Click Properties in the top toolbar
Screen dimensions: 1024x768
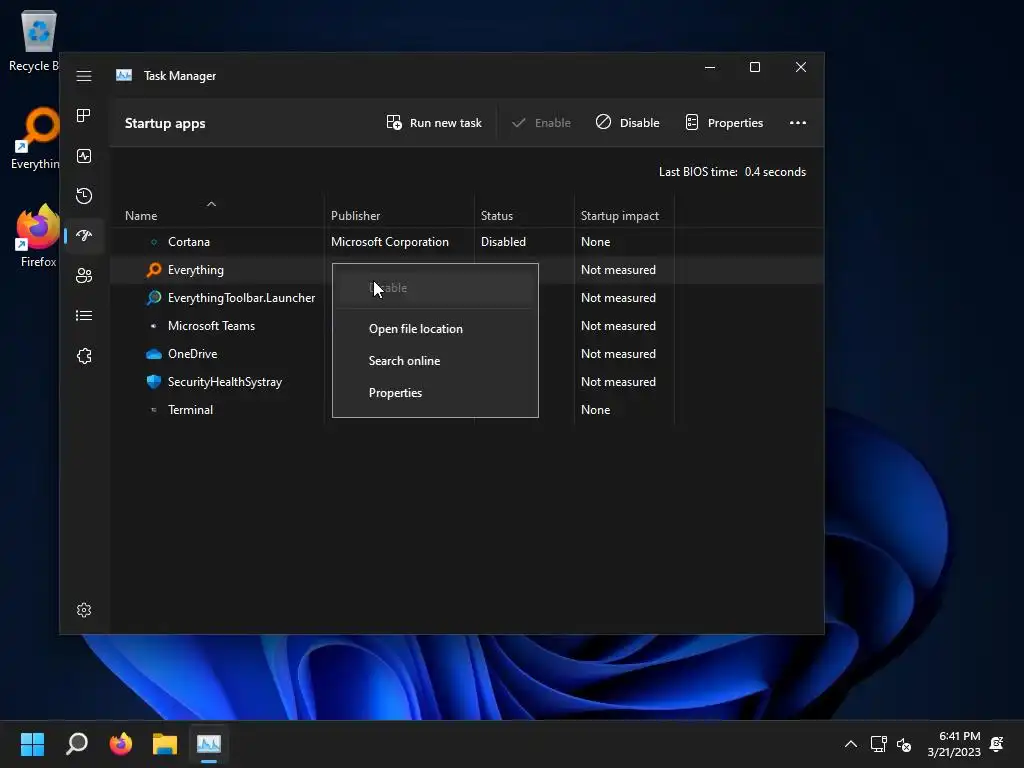pos(724,123)
